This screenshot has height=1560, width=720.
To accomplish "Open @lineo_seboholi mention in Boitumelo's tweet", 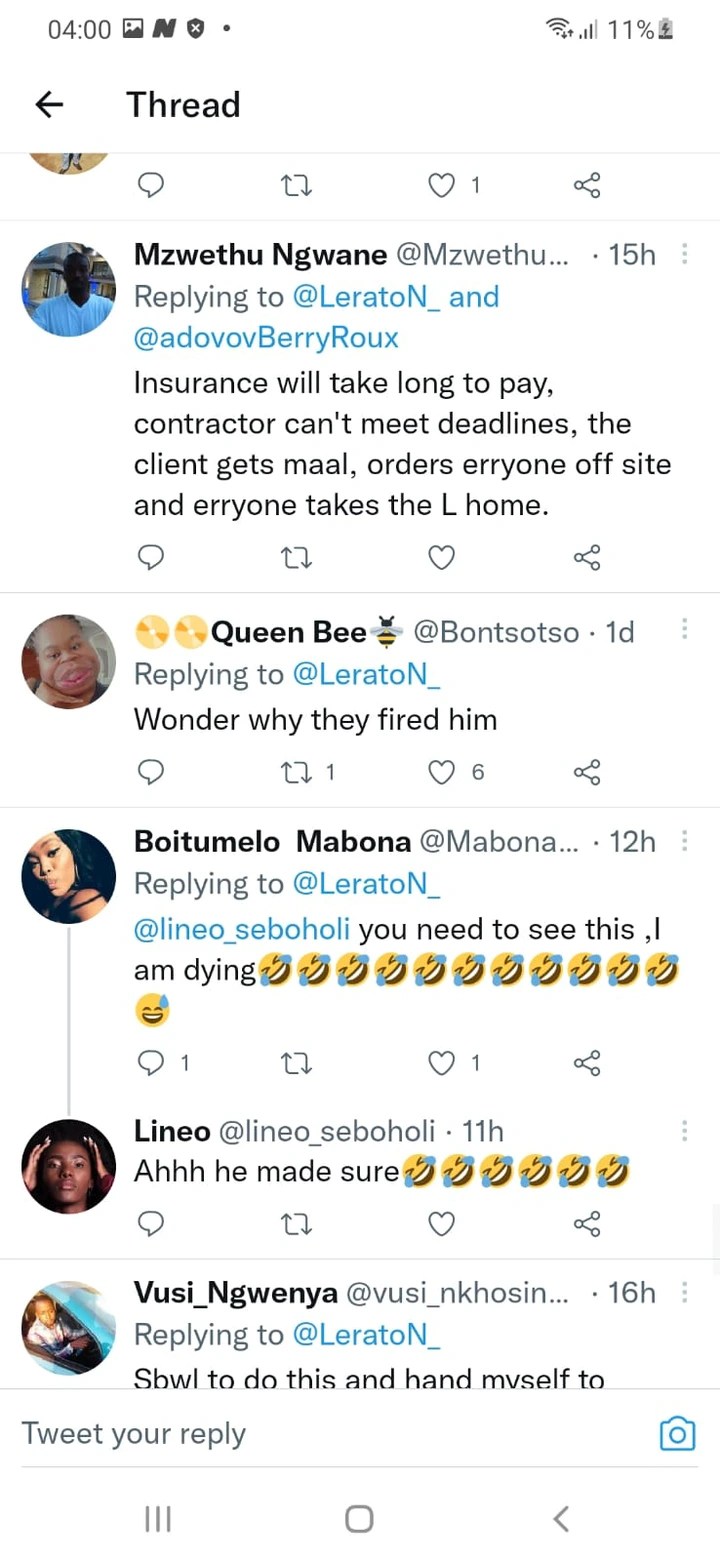I will click(x=242, y=929).
